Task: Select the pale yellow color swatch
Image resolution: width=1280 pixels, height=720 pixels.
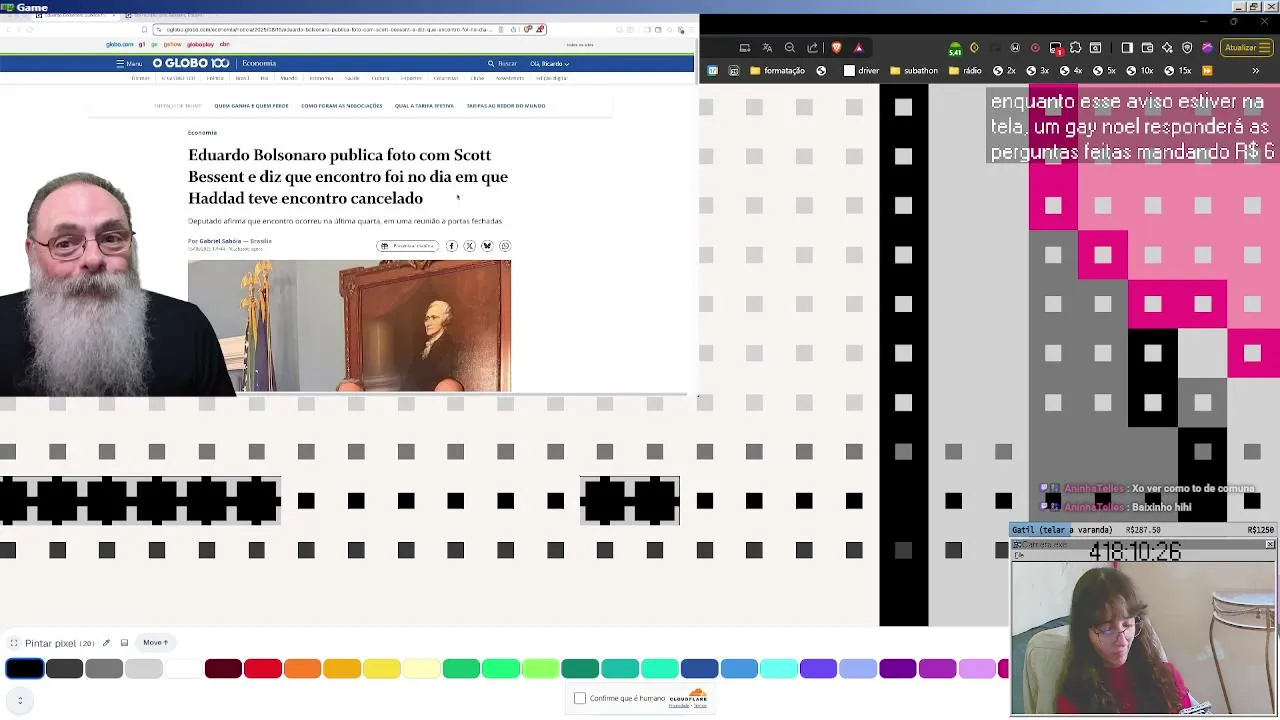Action: (421, 669)
